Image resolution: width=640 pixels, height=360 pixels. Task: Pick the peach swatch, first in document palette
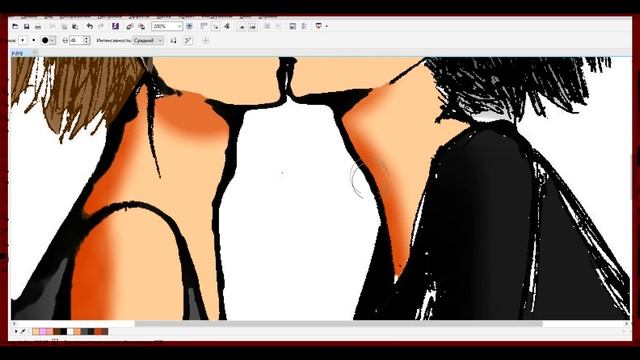point(36,331)
